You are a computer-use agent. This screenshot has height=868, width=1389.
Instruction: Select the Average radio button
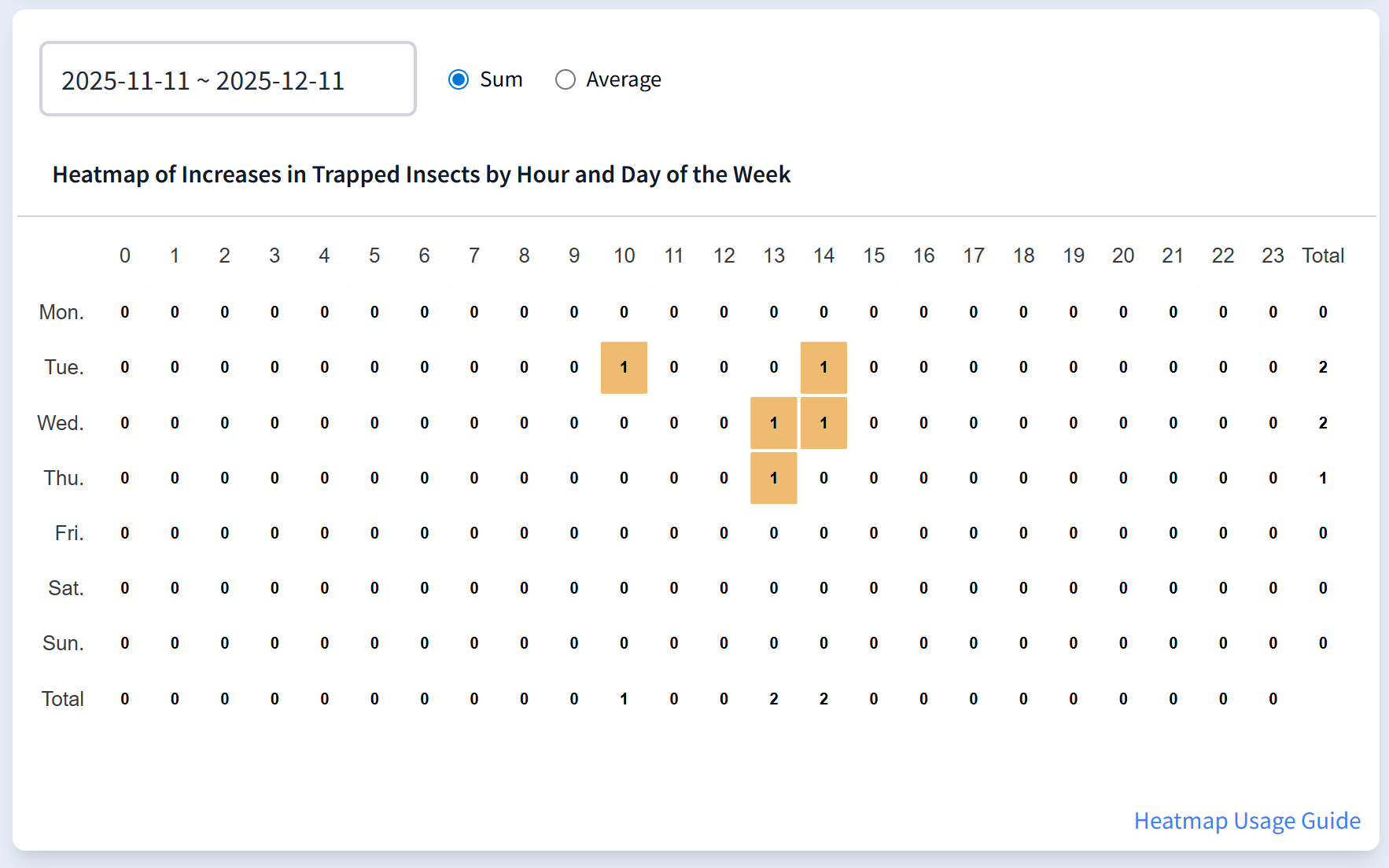tap(566, 79)
